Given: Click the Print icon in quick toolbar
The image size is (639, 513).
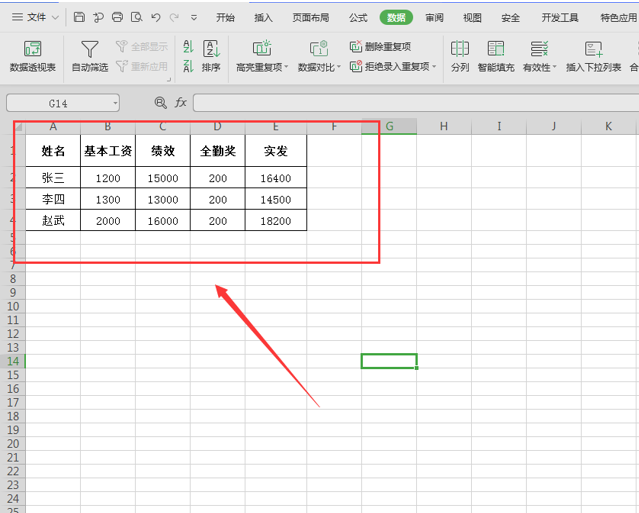Looking at the screenshot, I should pos(117,17).
